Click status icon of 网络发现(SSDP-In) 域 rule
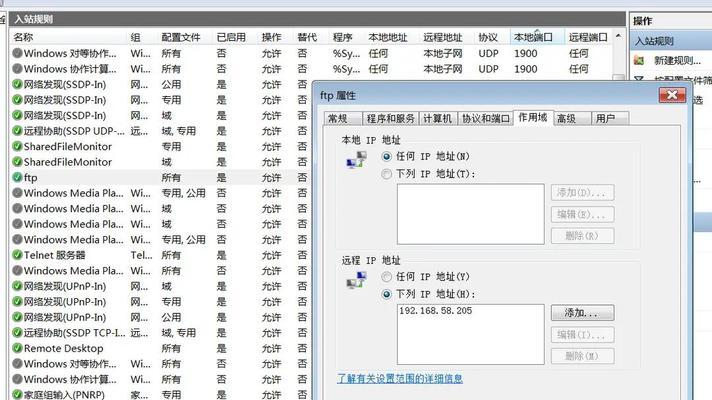Image resolution: width=712 pixels, height=400 pixels. (17, 115)
